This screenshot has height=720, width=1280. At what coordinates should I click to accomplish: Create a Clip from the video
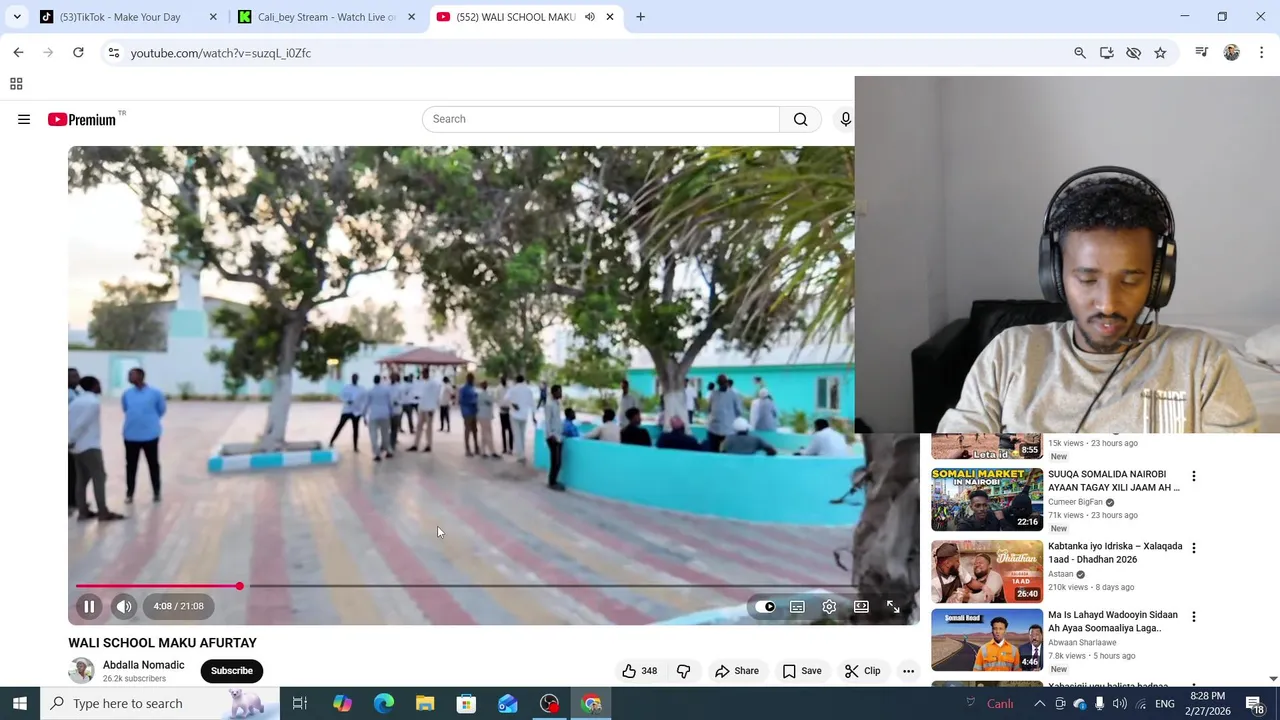[863, 671]
